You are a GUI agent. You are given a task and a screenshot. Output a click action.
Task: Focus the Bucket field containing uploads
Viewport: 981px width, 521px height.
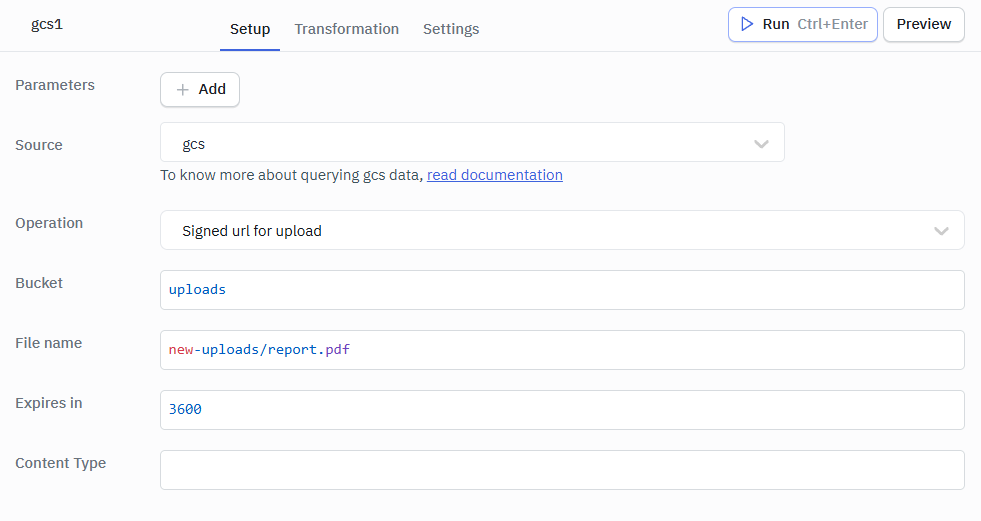(561, 290)
